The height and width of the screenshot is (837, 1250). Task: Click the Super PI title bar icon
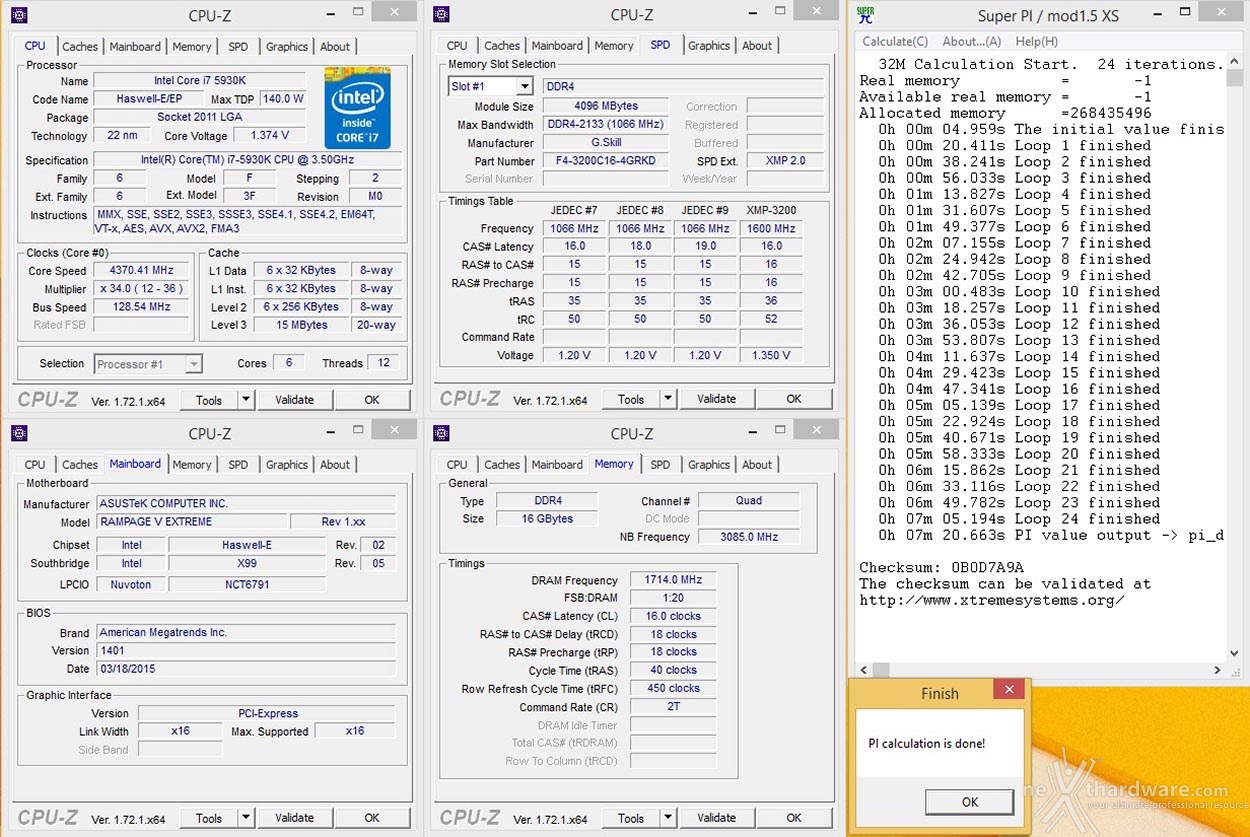pyautogui.click(x=865, y=15)
